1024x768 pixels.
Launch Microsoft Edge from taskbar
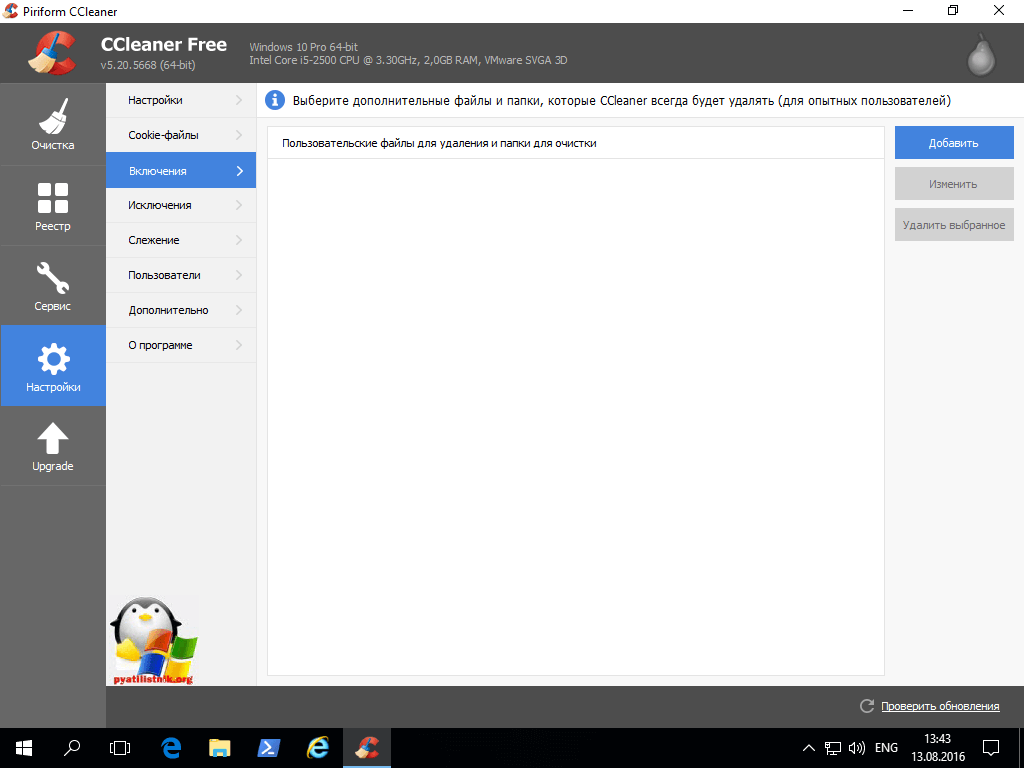point(171,747)
